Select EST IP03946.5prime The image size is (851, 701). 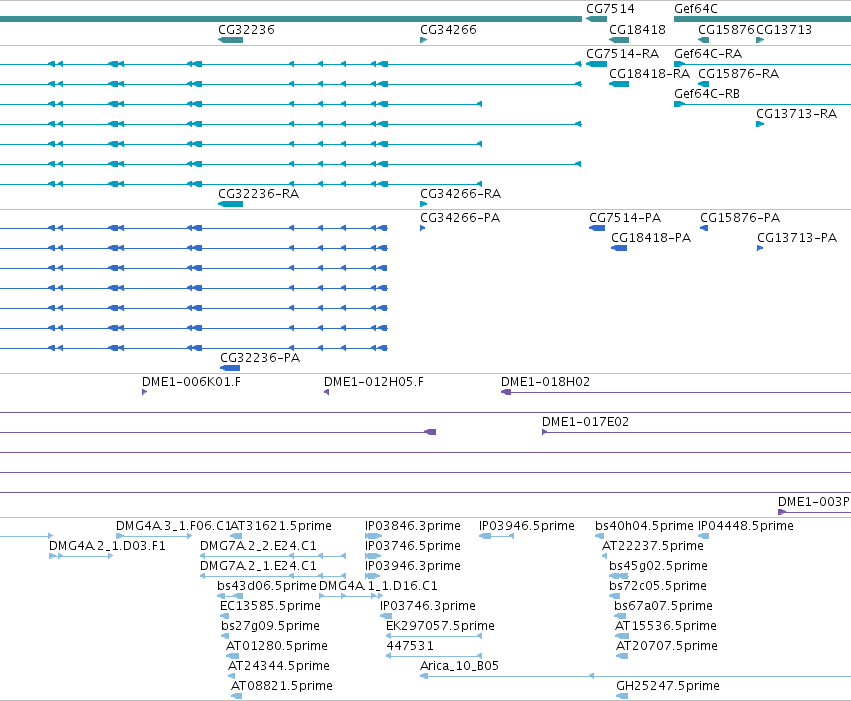tap(526, 526)
